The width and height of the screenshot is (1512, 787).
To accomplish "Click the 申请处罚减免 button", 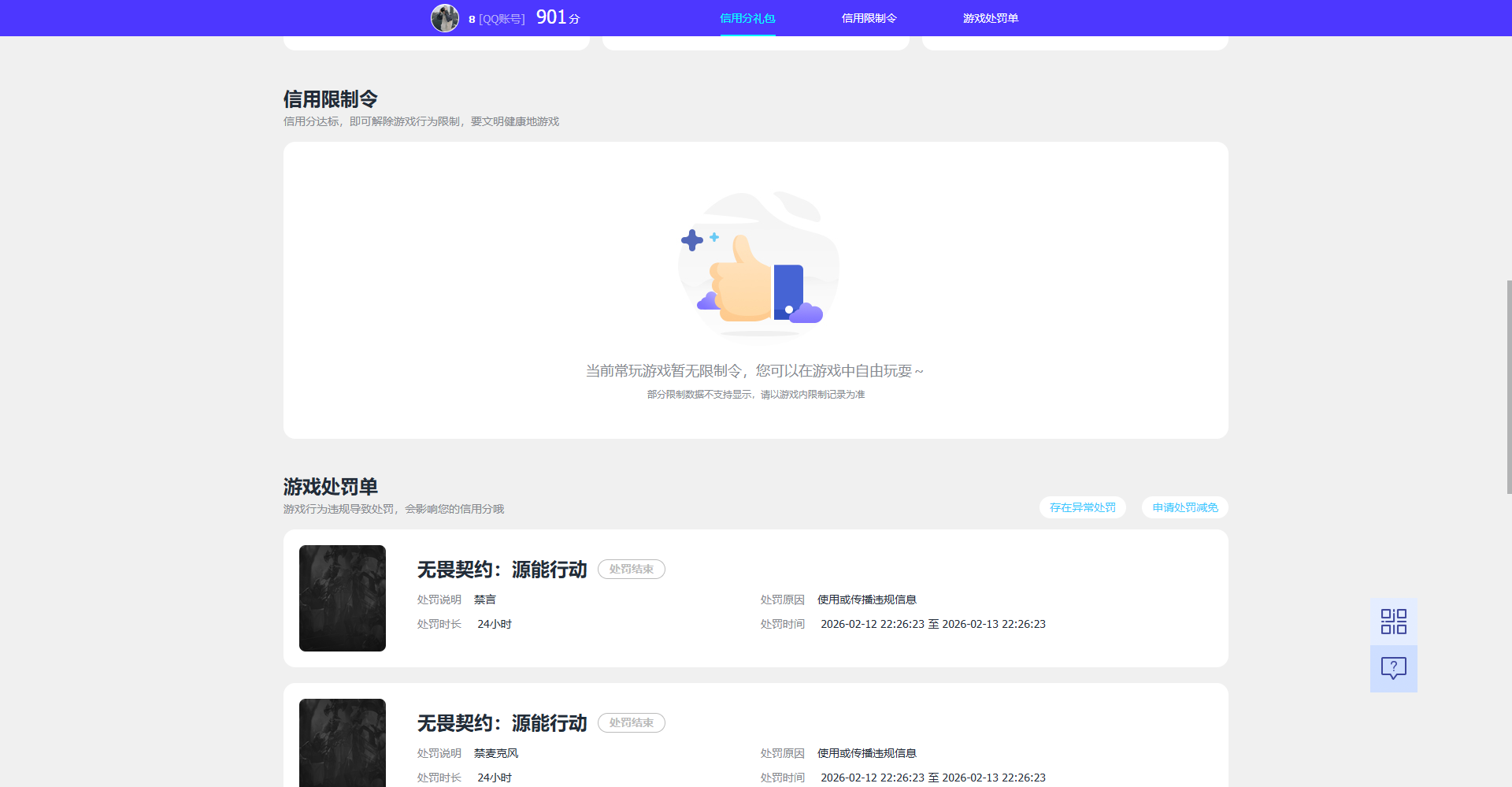I will (1184, 507).
